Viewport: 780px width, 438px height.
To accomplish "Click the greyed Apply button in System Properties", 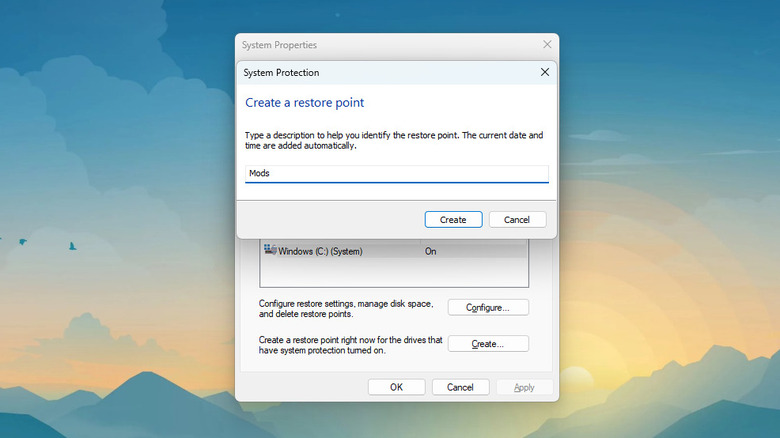I will (x=524, y=387).
